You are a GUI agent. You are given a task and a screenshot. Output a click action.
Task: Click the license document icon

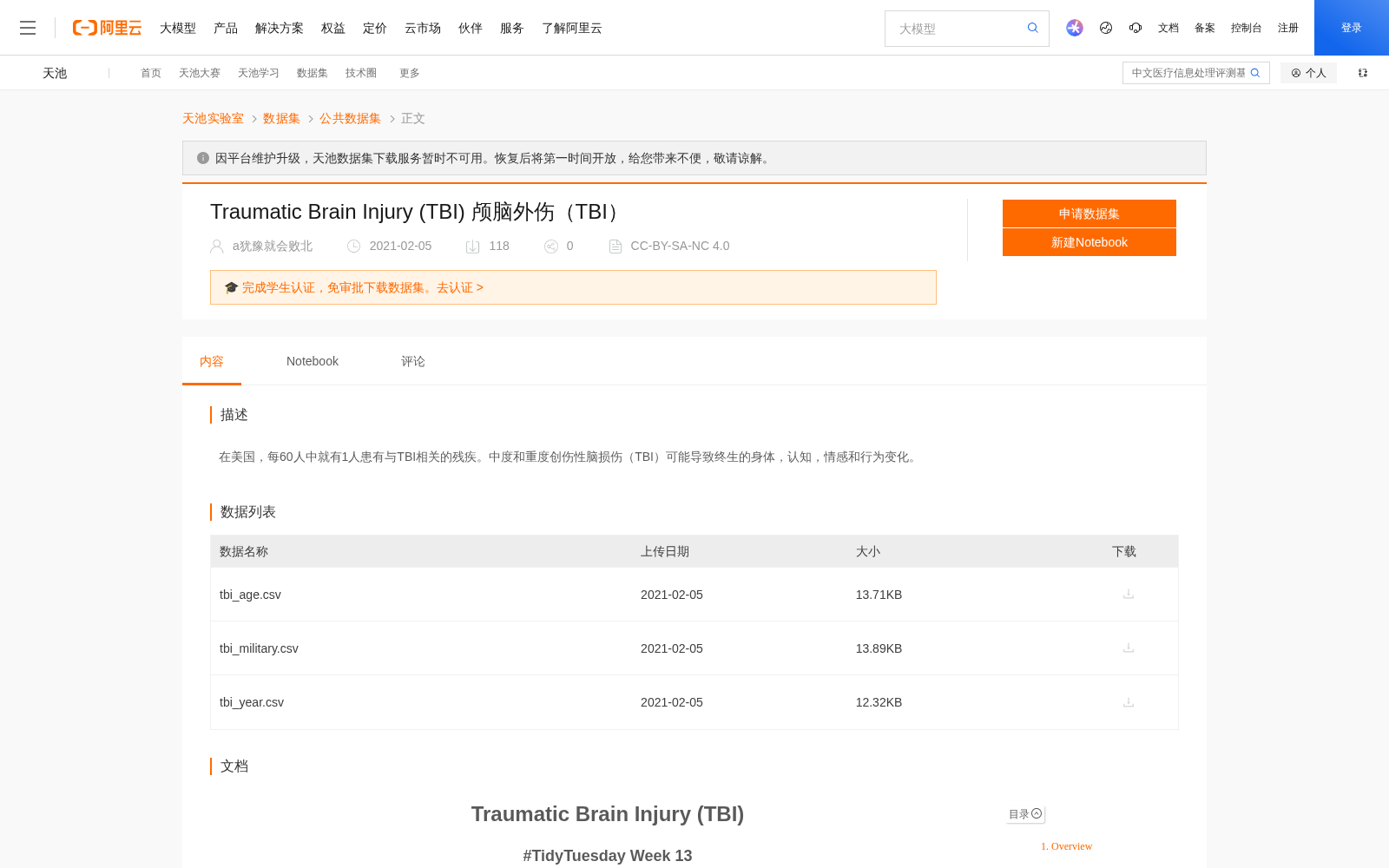pyautogui.click(x=616, y=247)
